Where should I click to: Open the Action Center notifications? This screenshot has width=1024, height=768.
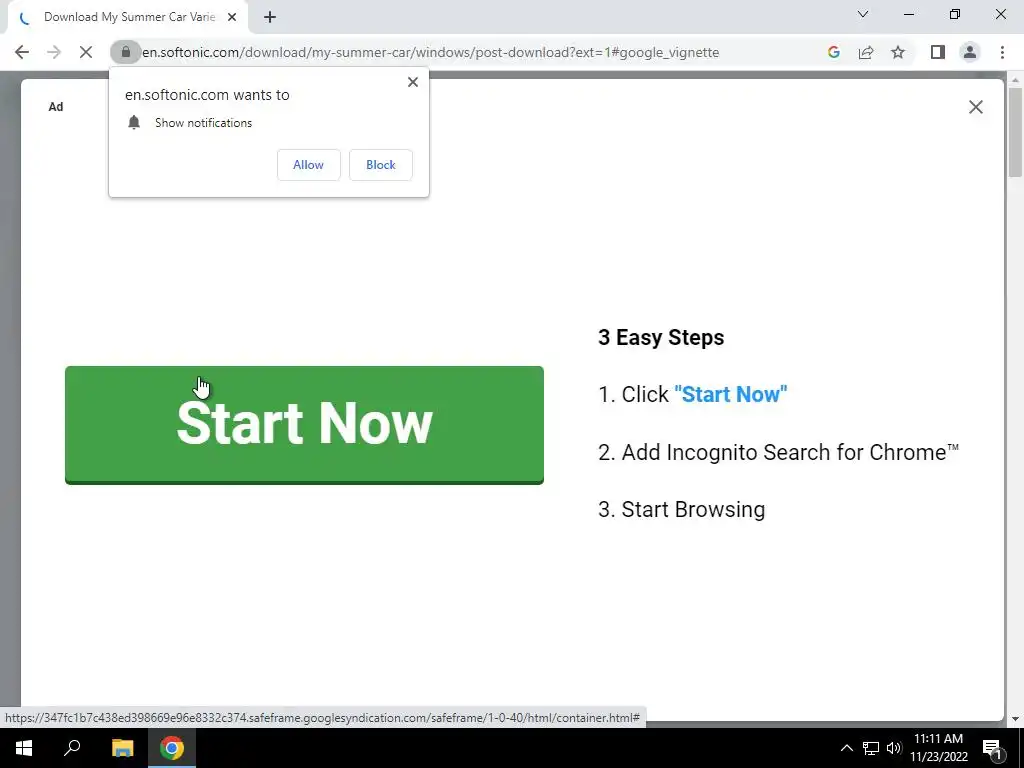coord(992,748)
